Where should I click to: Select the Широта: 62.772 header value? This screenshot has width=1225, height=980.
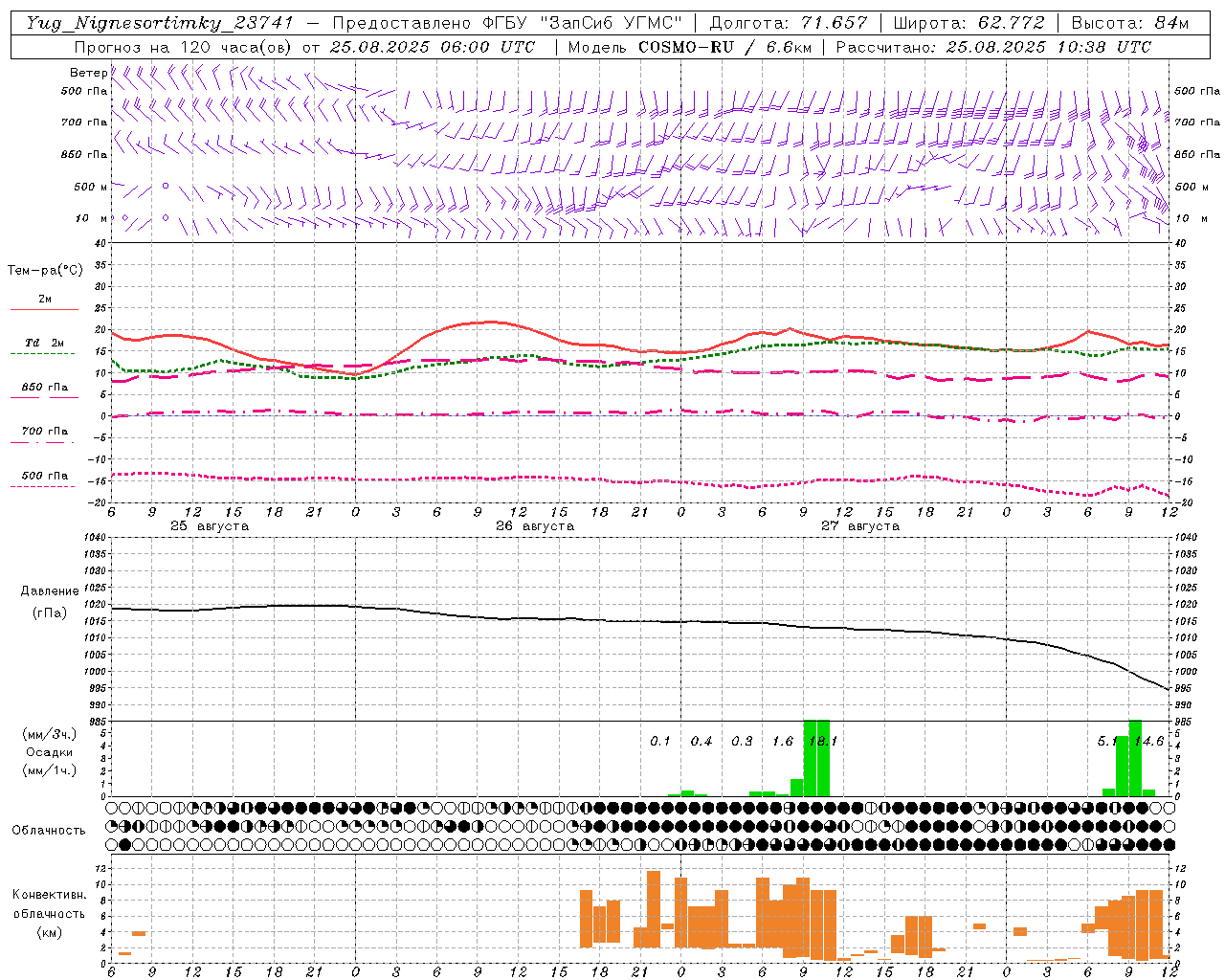pyautogui.click(x=969, y=23)
